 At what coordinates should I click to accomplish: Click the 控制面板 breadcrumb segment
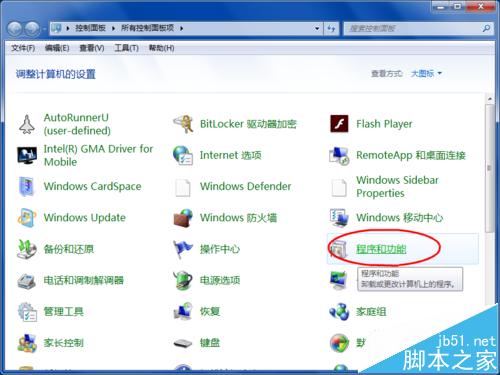pos(90,28)
